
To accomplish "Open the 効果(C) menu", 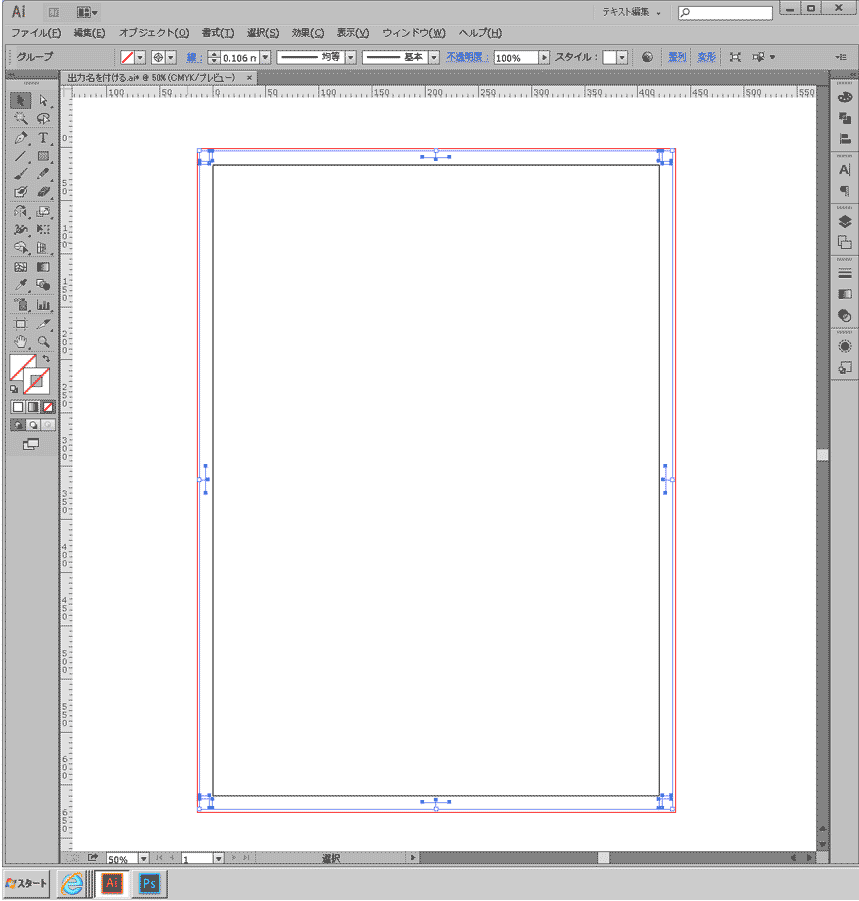I will (x=307, y=33).
